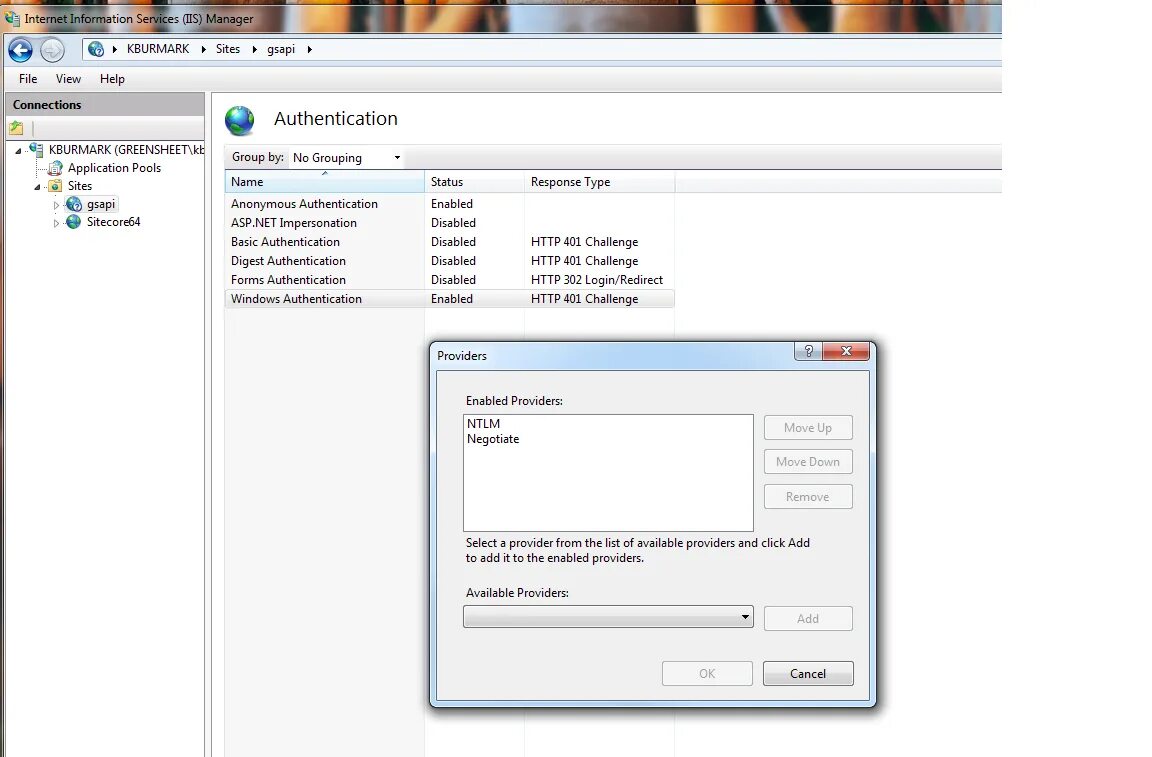
Task: Select Negotiate in Enabled Providers
Action: (493, 439)
